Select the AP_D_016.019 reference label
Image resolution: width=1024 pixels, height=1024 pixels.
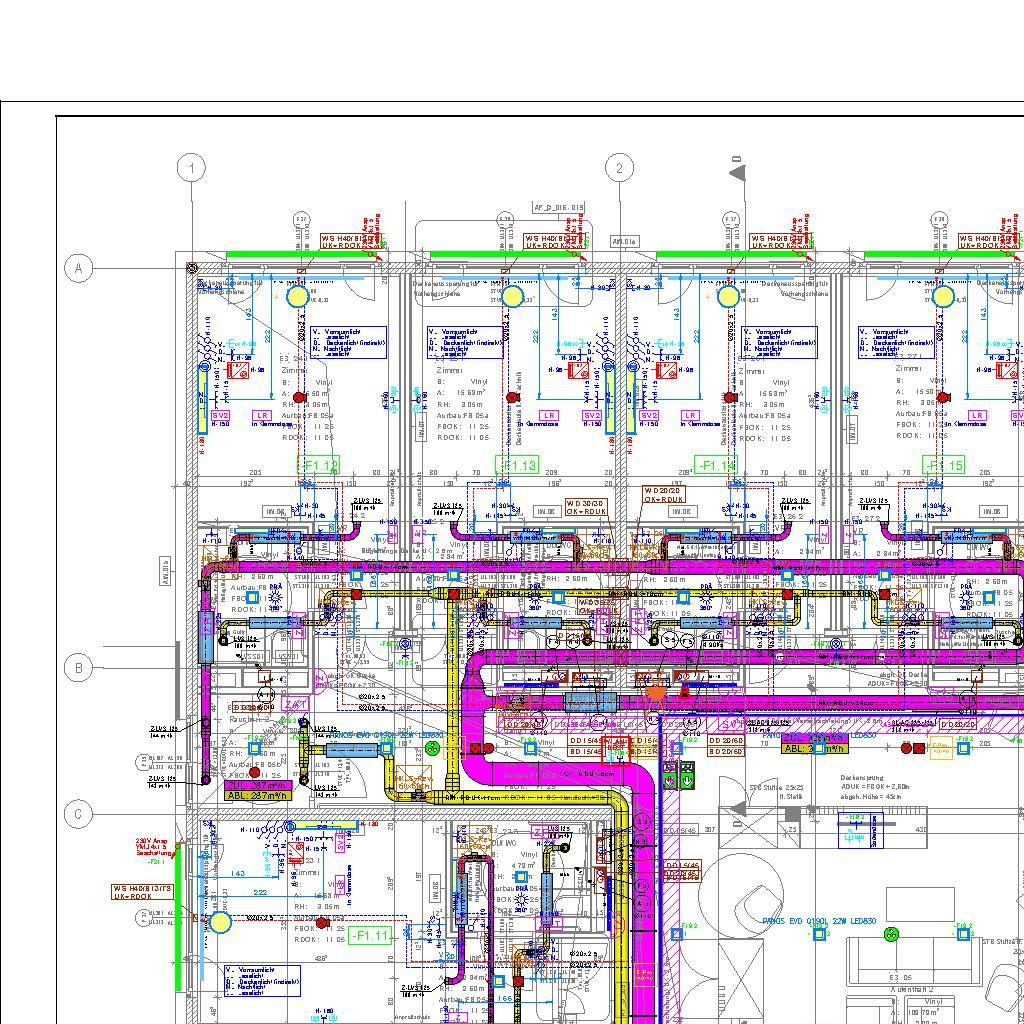559,208
